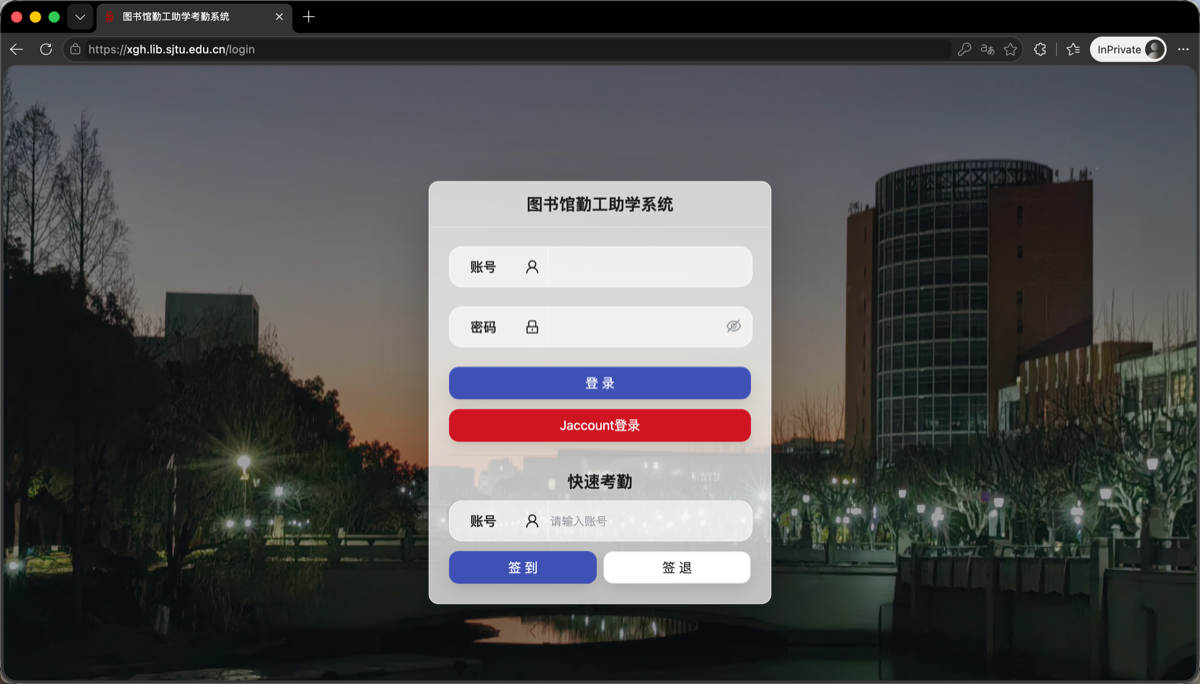This screenshot has height=684, width=1200.
Task: Open the Favorites list icon
Action: [1073, 49]
